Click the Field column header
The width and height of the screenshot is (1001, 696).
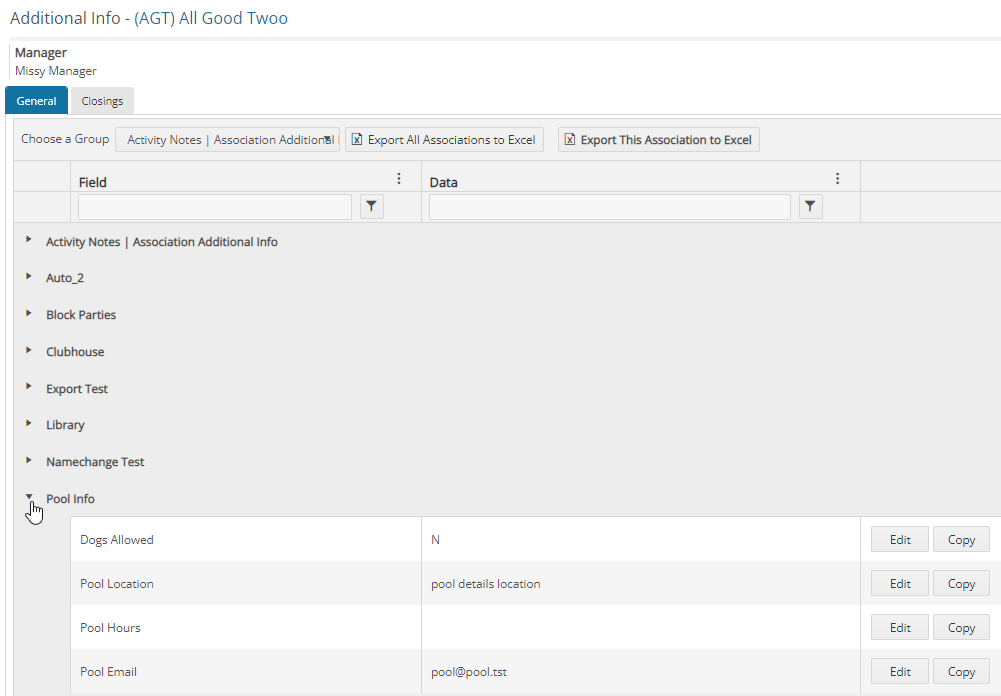(x=93, y=183)
